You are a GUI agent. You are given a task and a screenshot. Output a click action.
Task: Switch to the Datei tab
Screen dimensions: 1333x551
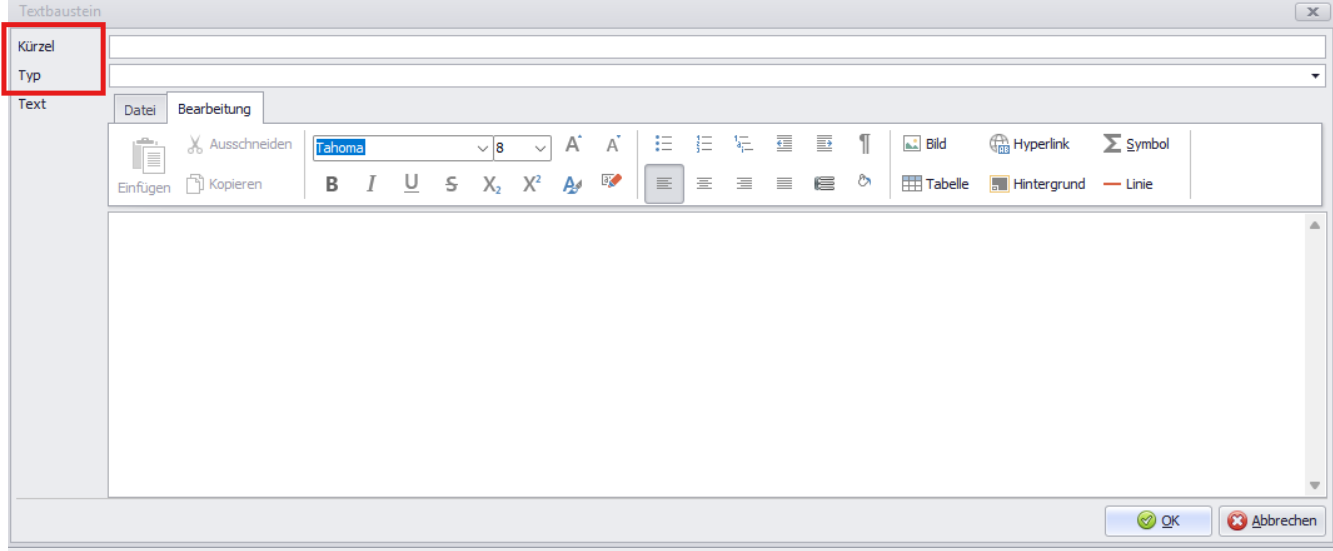click(x=140, y=110)
